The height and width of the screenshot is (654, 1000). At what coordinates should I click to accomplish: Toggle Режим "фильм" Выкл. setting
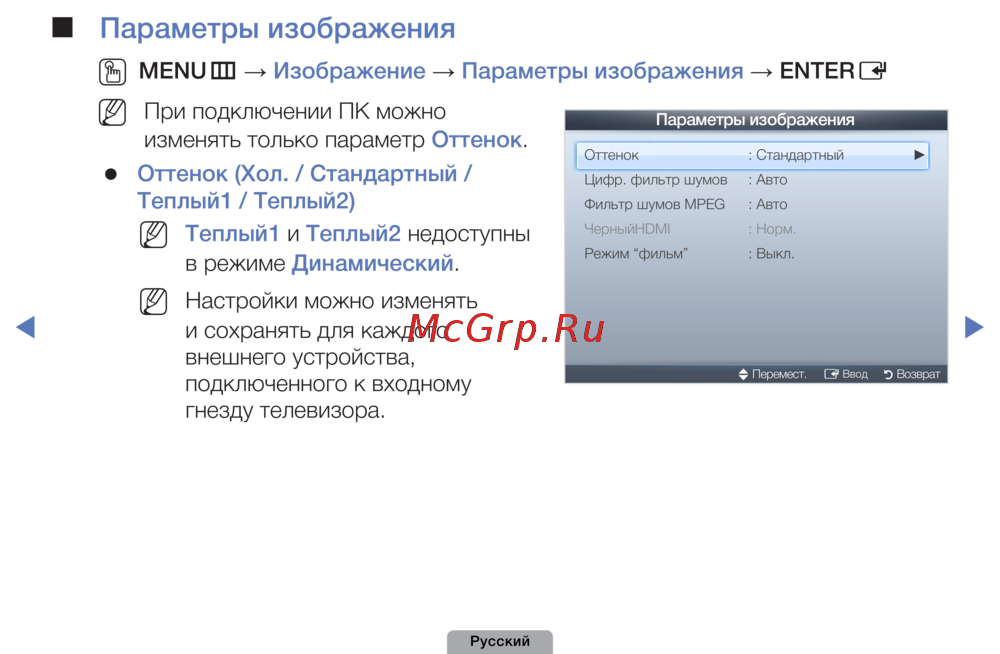coord(774,254)
